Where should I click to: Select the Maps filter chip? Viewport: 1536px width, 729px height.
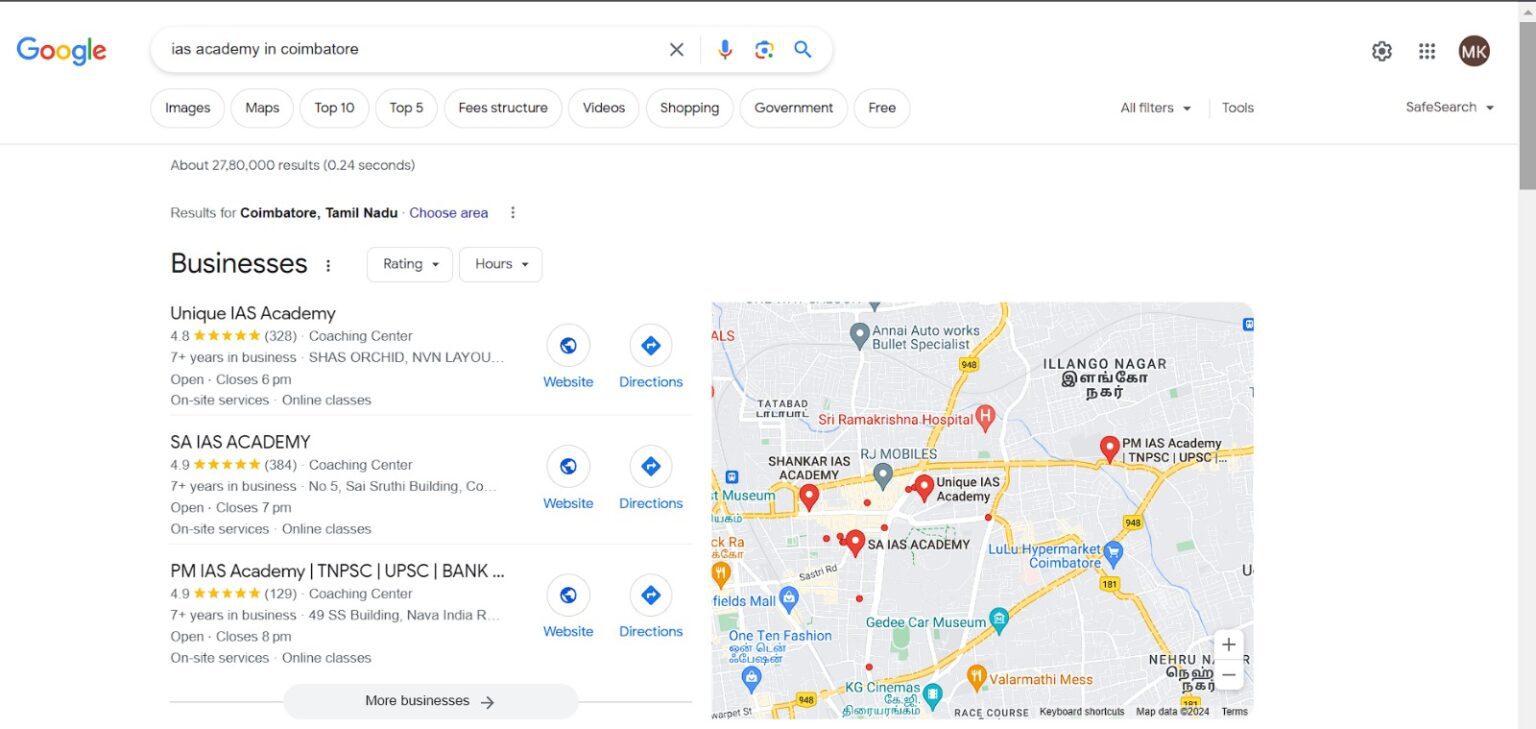point(262,108)
